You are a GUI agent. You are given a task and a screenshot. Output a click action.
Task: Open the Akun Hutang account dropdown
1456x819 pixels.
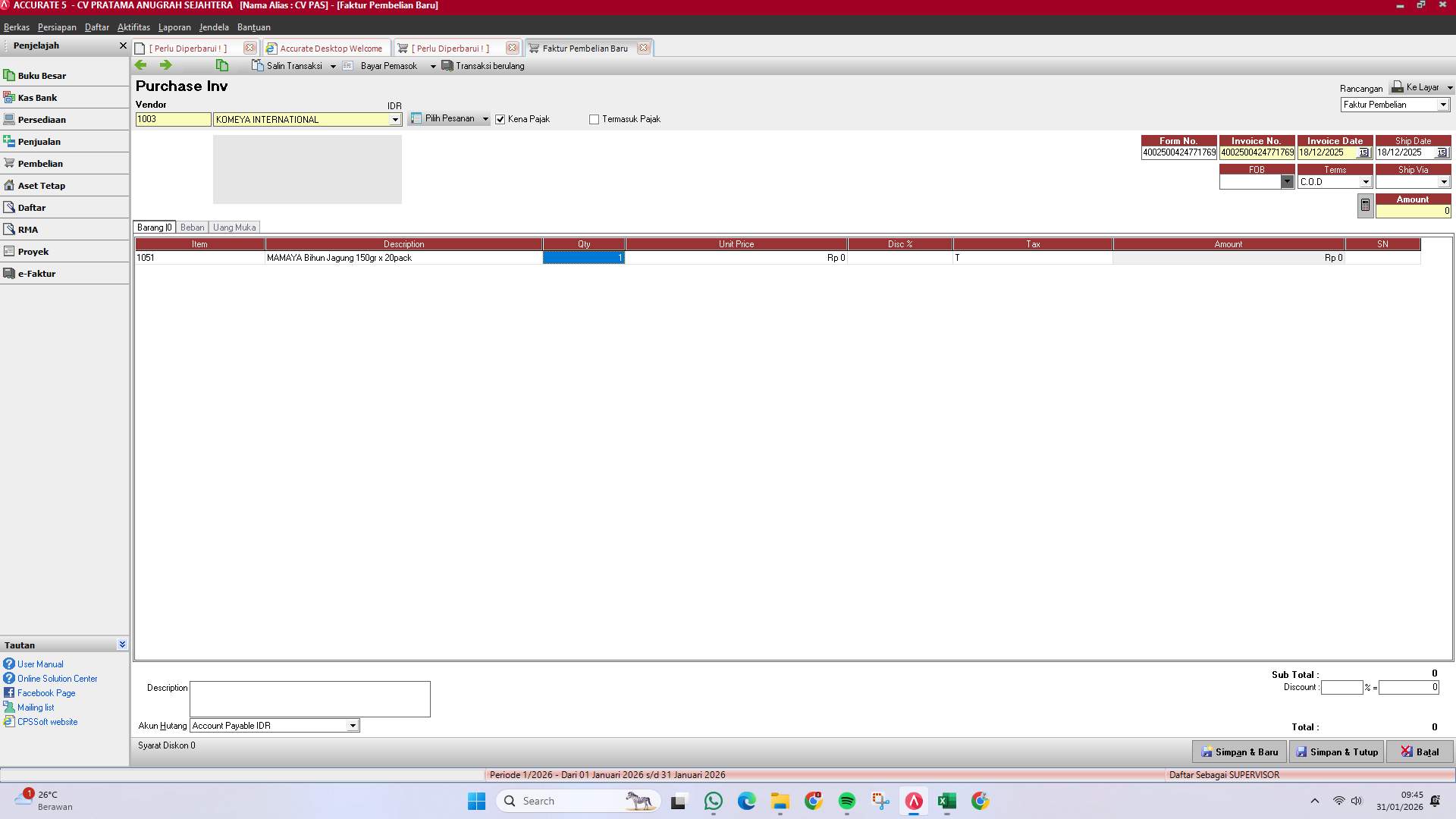pos(352,725)
